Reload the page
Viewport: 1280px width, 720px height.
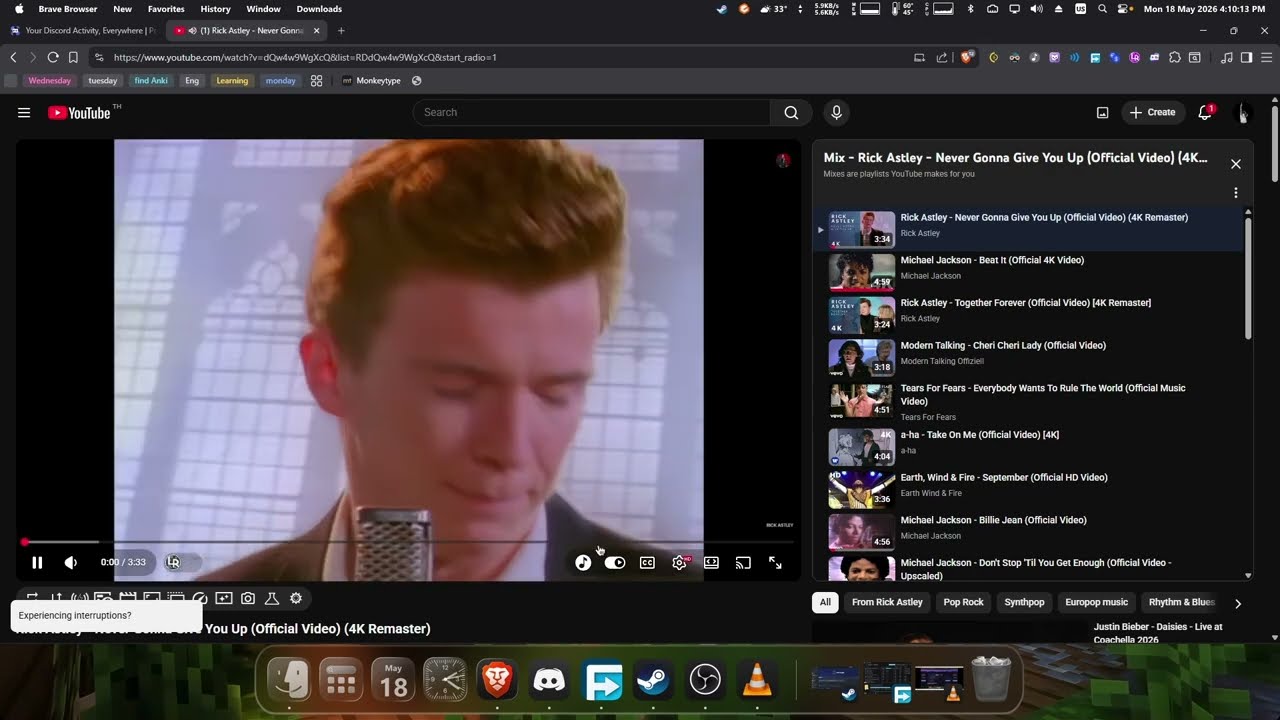[53, 57]
